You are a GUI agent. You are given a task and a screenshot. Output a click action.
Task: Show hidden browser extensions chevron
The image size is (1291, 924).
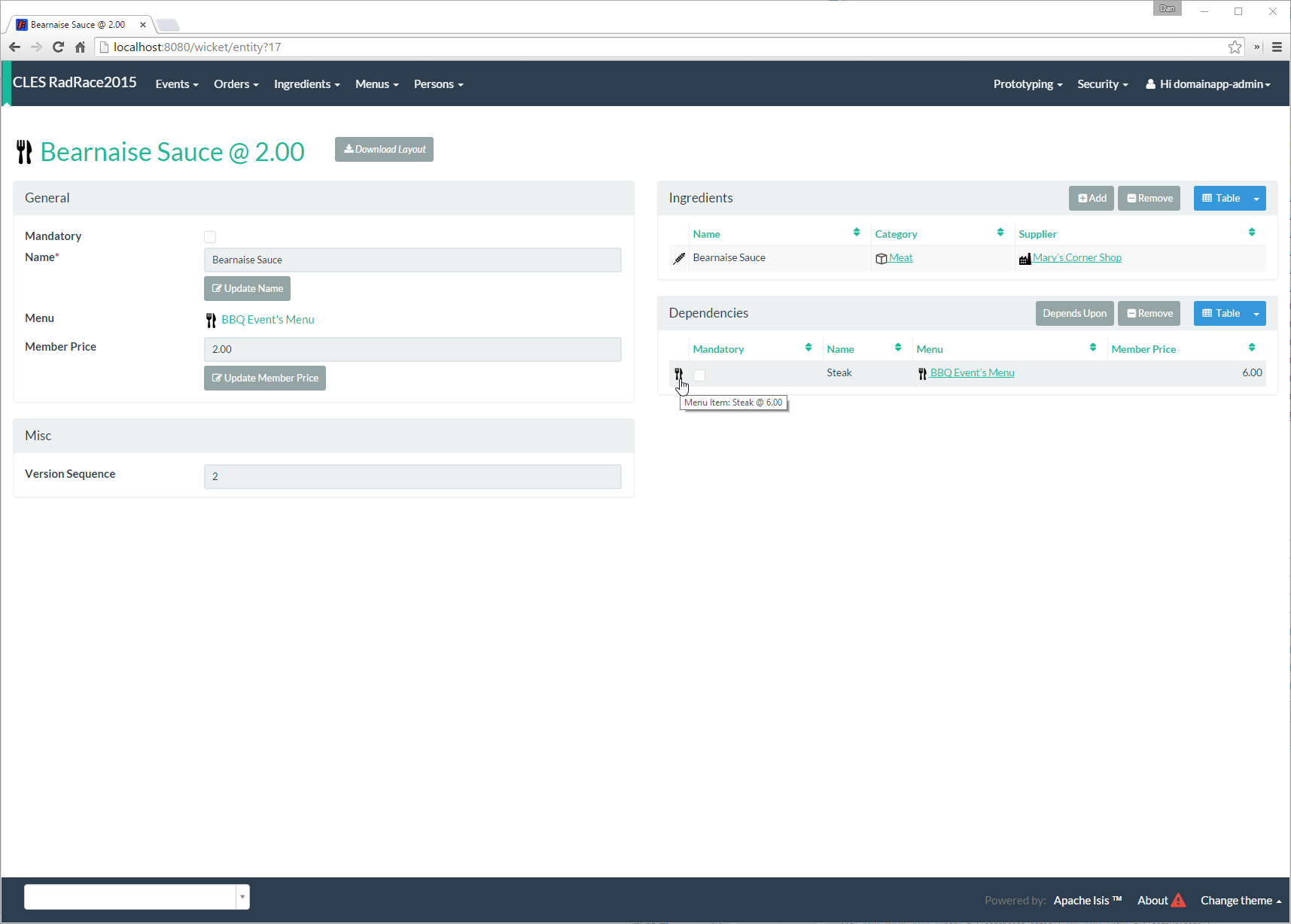coord(1256,47)
